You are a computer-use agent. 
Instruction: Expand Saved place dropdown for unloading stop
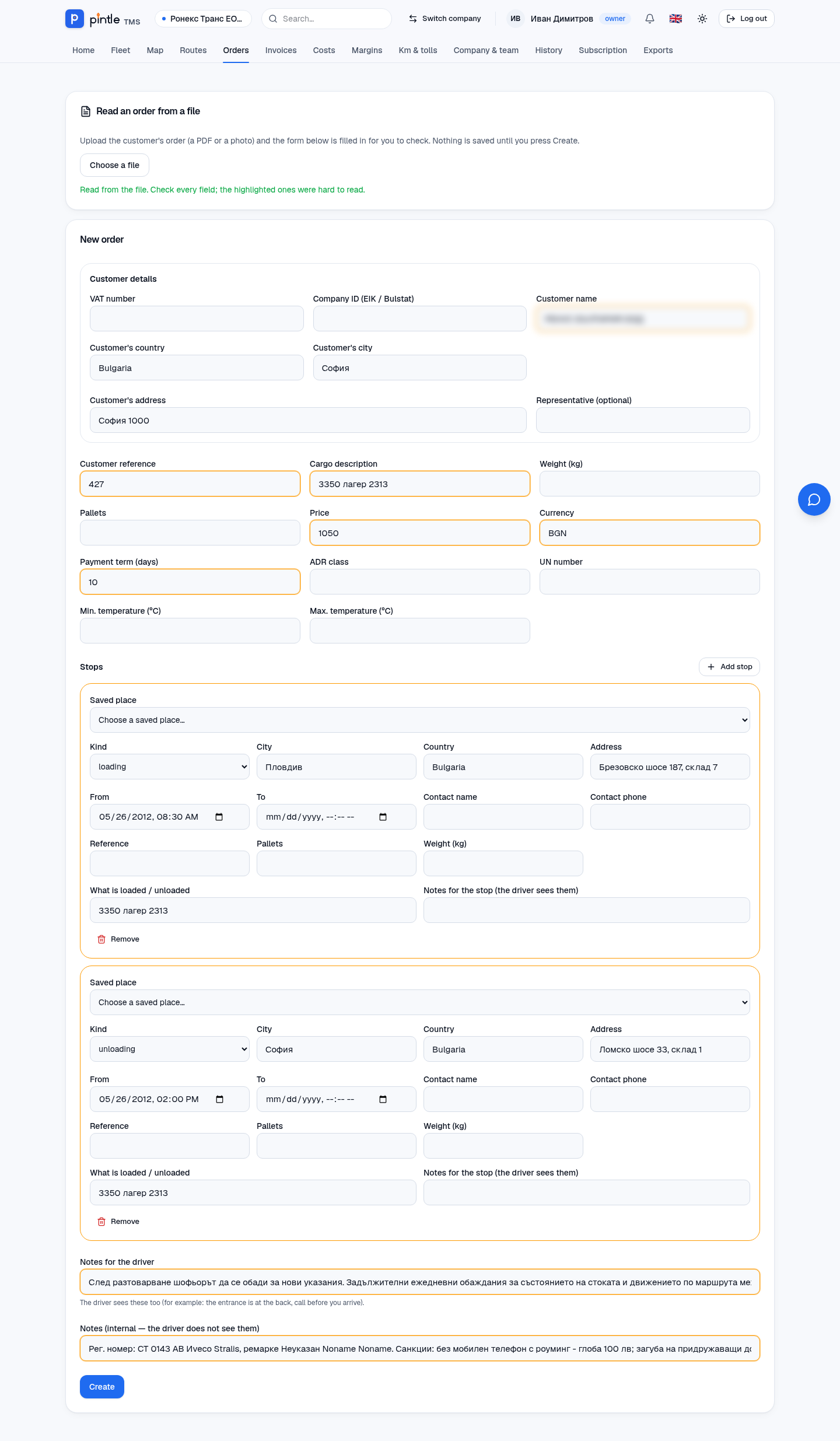(x=420, y=1002)
